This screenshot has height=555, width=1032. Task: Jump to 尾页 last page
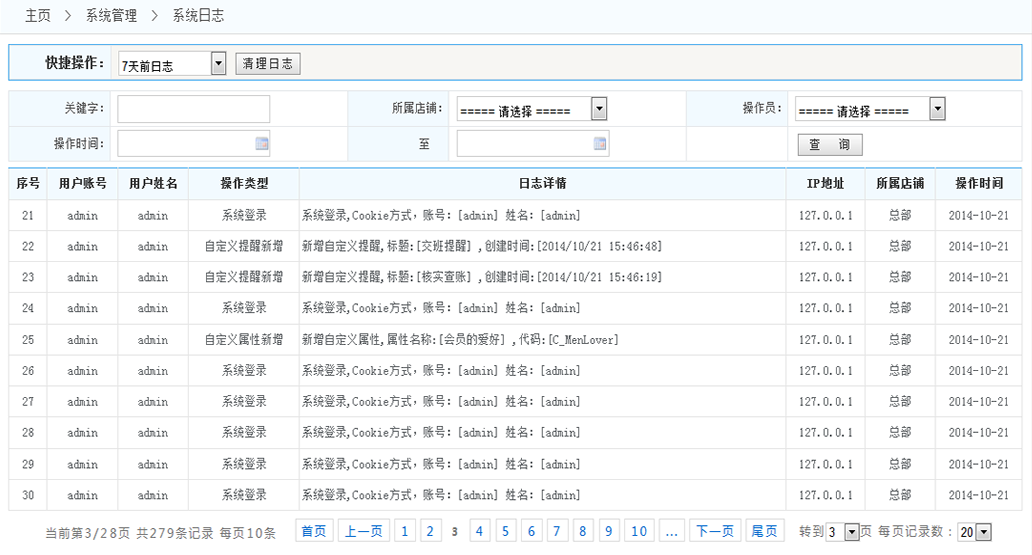click(x=765, y=532)
